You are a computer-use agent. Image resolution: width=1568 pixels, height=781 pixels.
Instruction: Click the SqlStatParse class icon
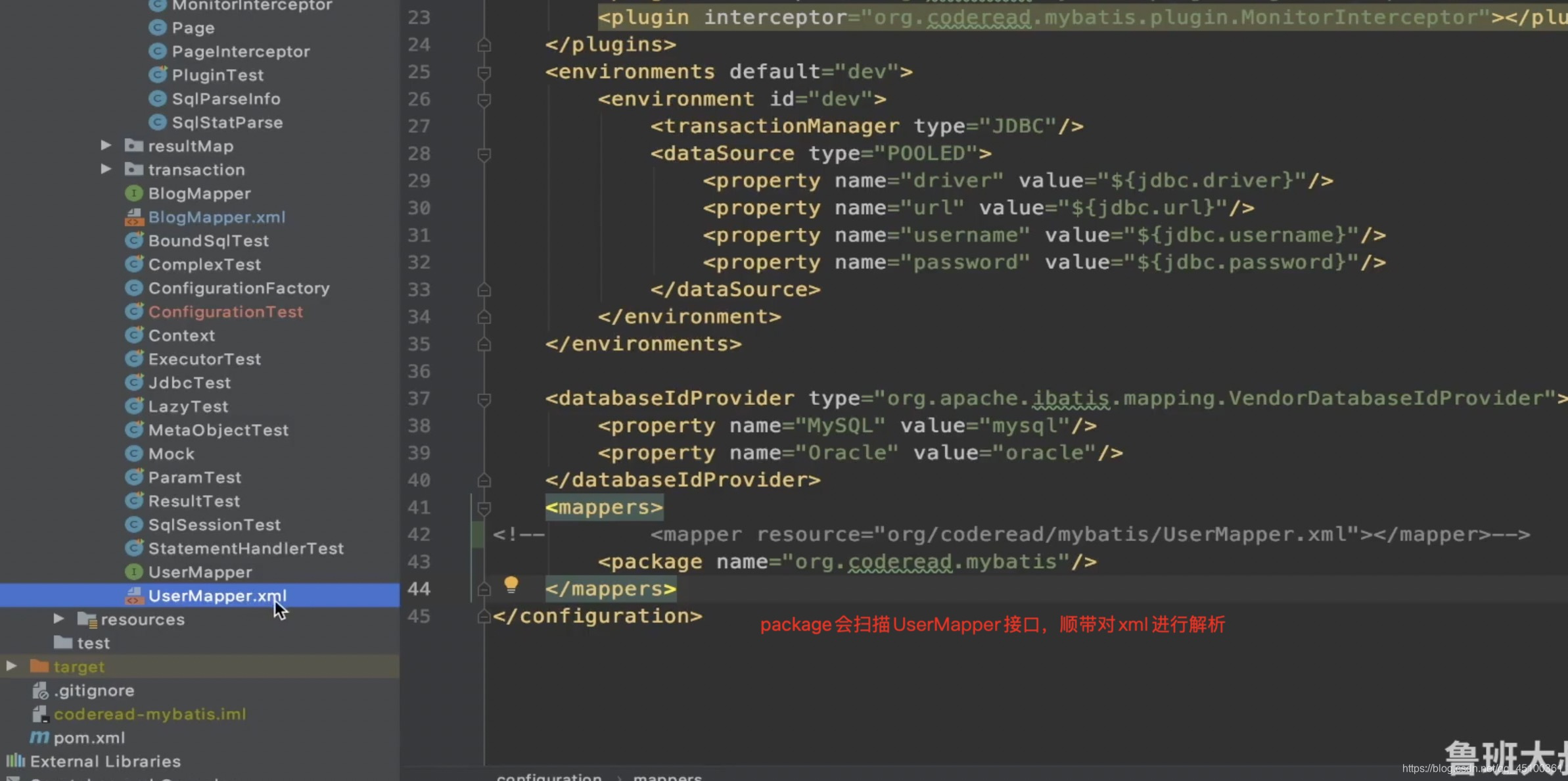(x=158, y=122)
